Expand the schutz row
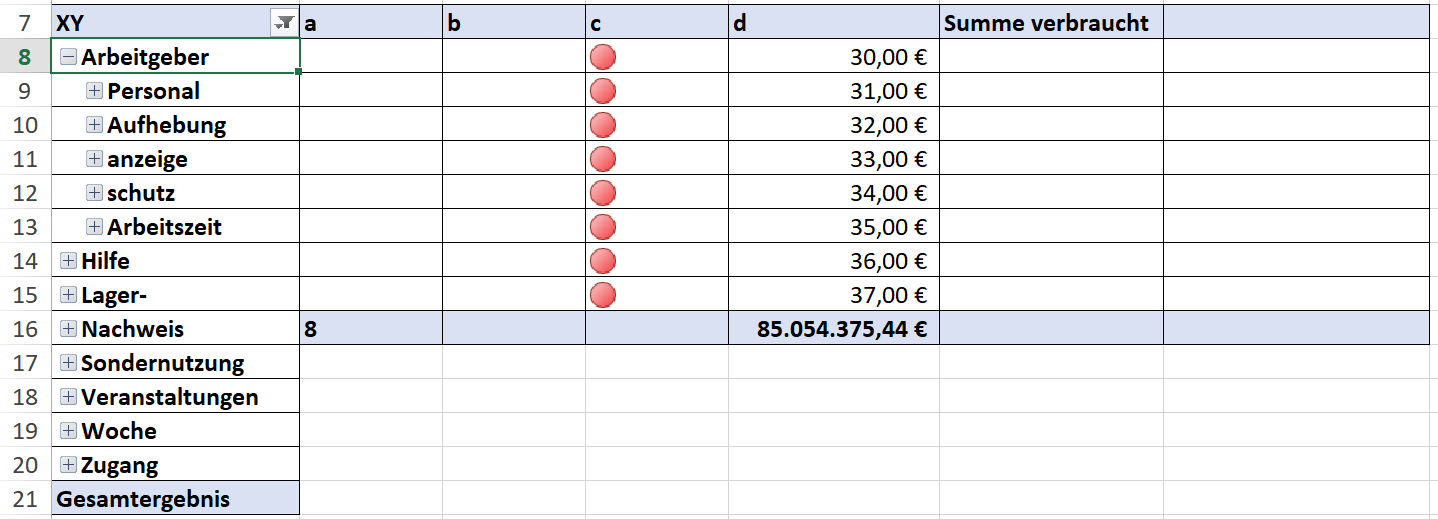1438x519 pixels. [94, 193]
